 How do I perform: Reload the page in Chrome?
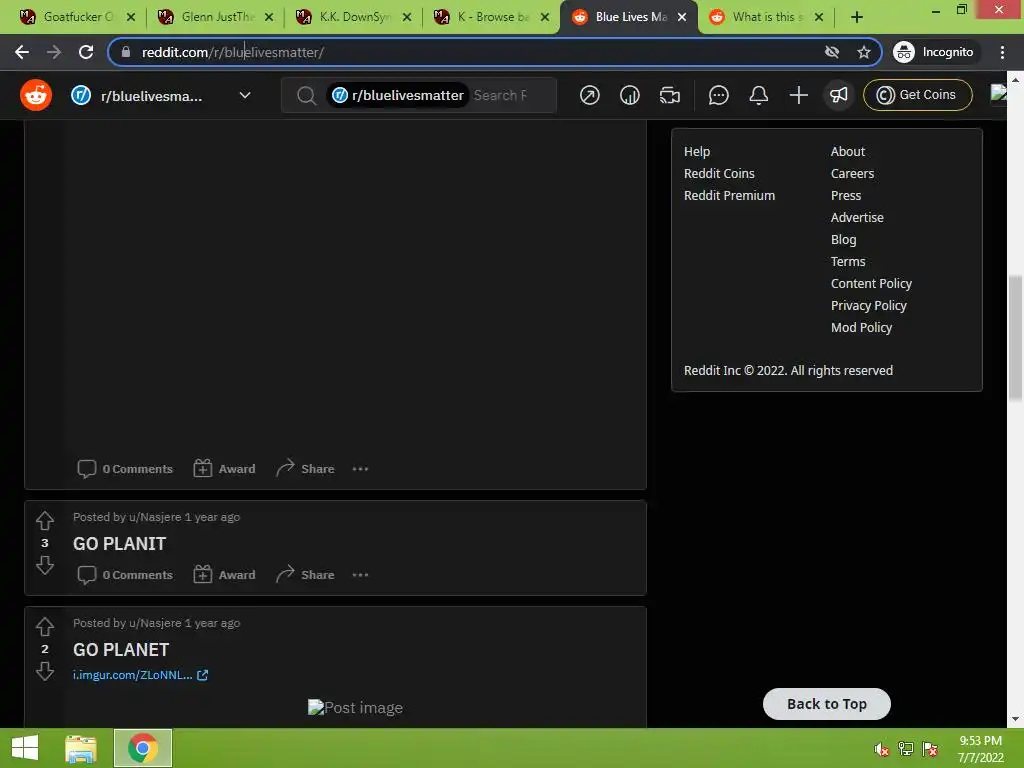(x=86, y=52)
